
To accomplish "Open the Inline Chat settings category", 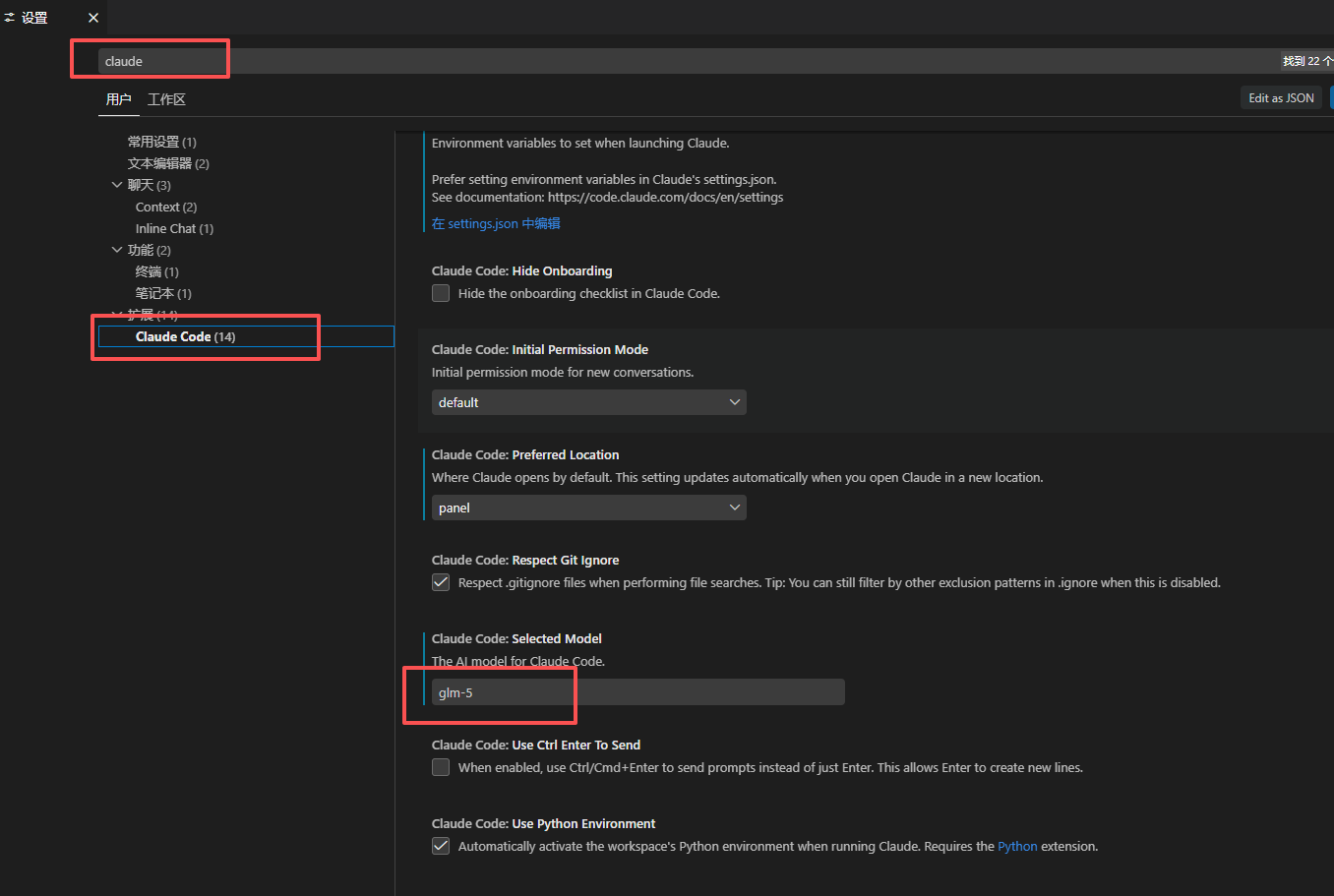I will 174,228.
